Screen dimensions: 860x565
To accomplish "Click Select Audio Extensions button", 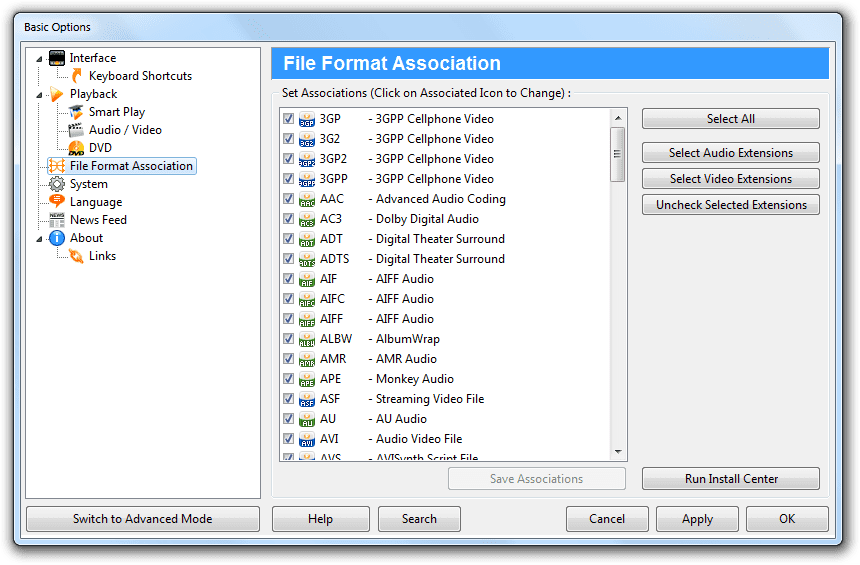I will [x=731, y=153].
